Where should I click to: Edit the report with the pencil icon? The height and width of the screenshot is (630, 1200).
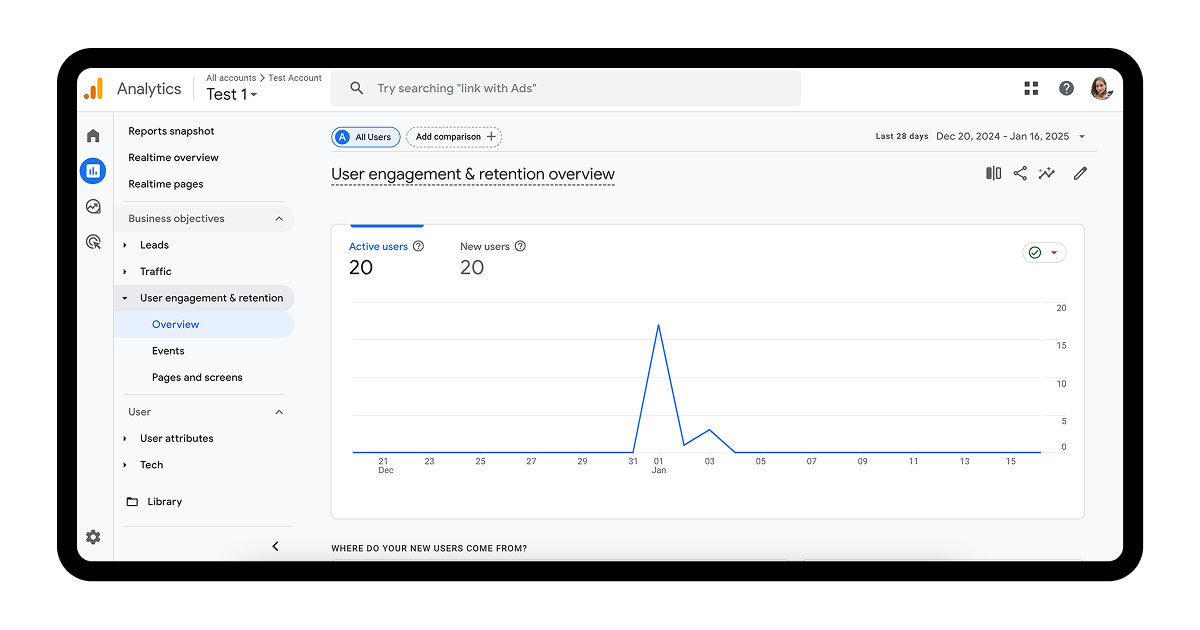pyautogui.click(x=1080, y=173)
